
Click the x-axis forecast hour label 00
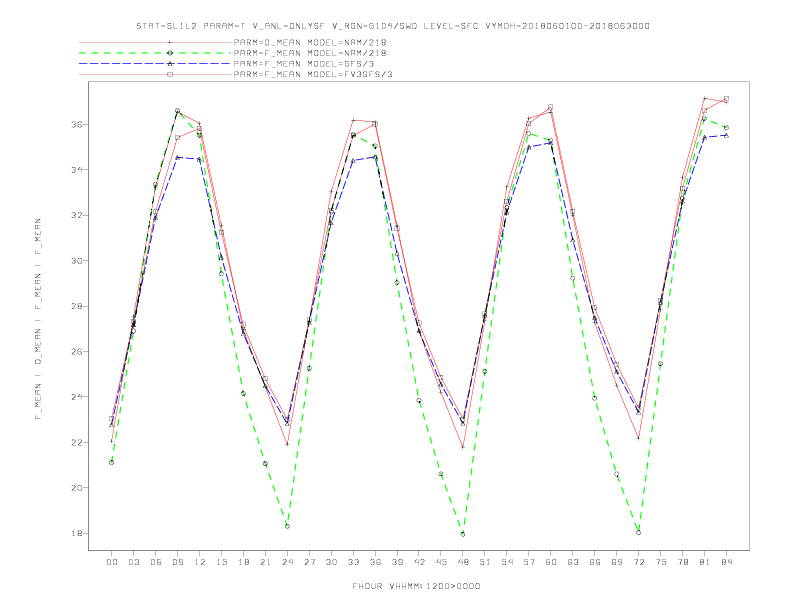(112, 562)
